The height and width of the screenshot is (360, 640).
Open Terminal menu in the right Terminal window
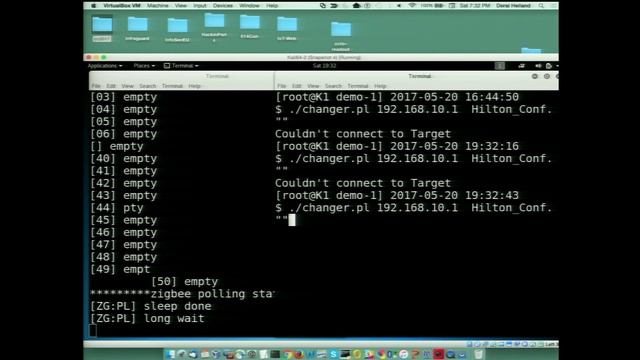[358, 86]
